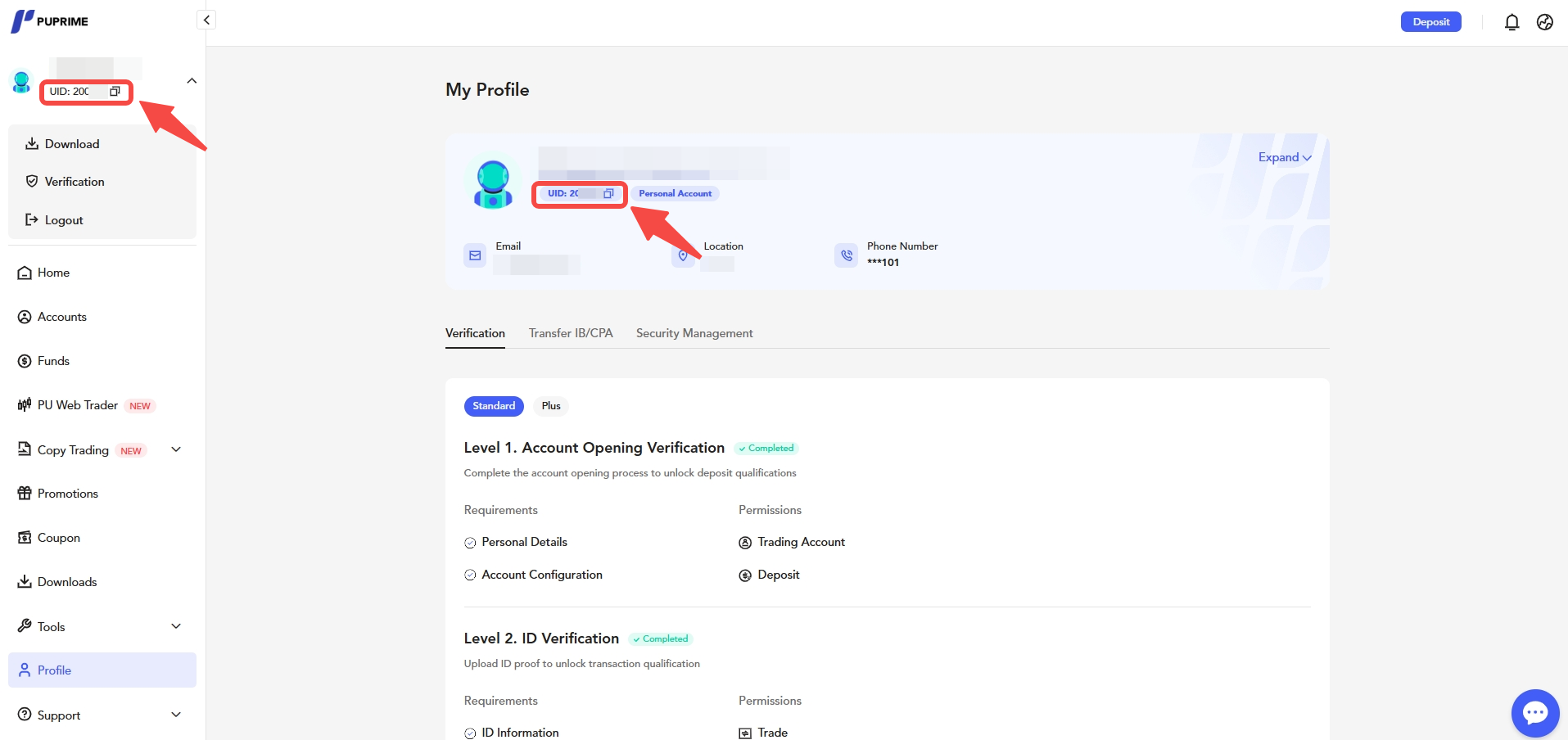Image resolution: width=1568 pixels, height=740 pixels.
Task: Copy UID in the sidebar header
Action: pyautogui.click(x=115, y=92)
